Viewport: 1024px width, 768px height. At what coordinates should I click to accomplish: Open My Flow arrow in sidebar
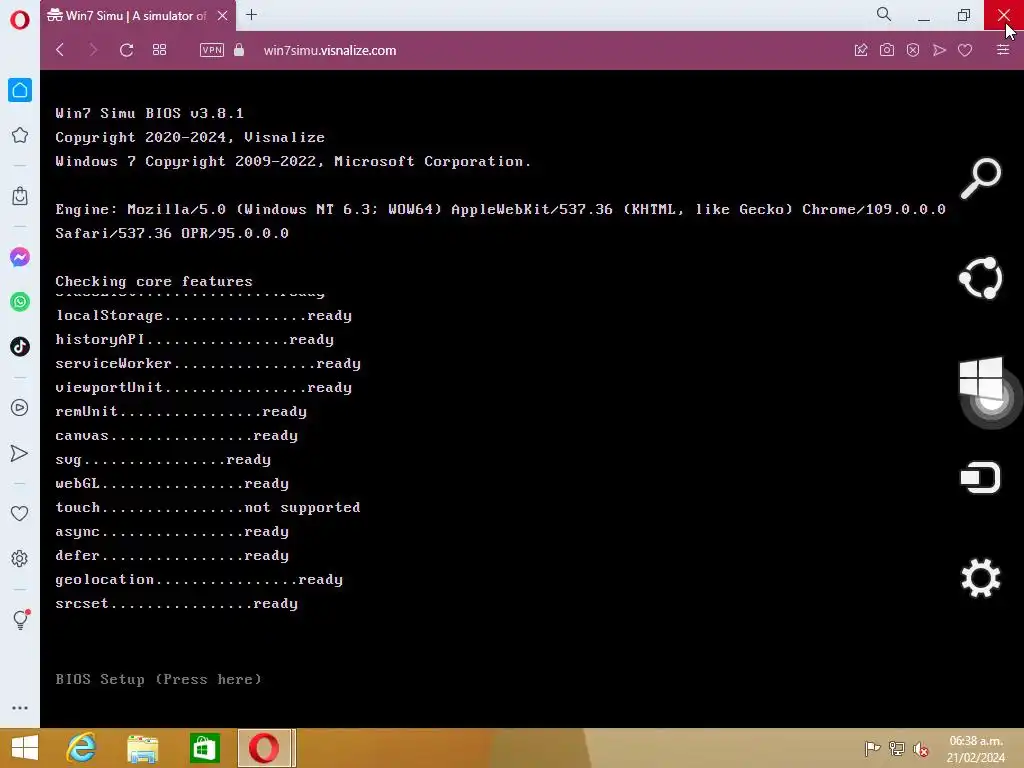(x=20, y=453)
